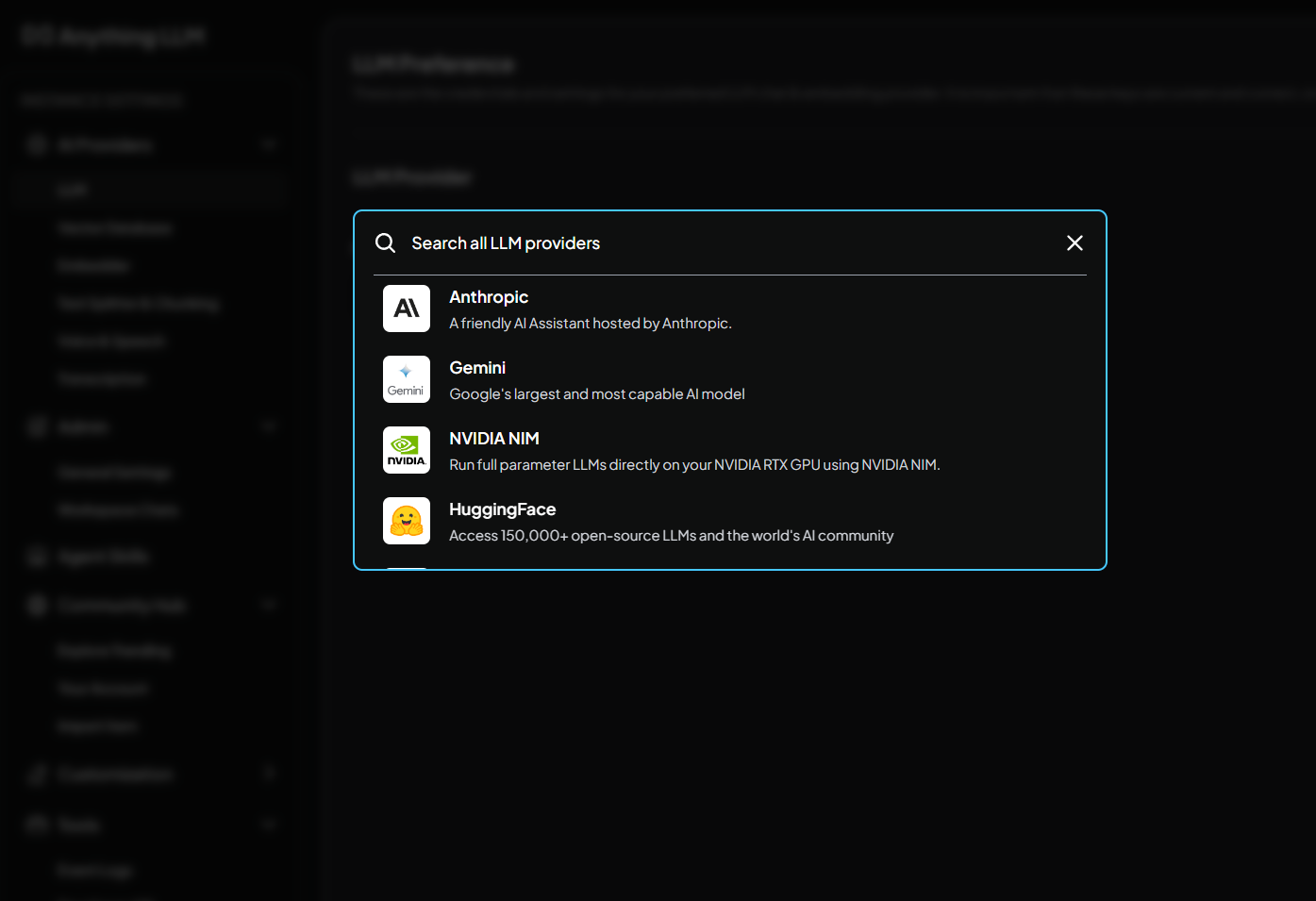1316x901 pixels.
Task: Open Vector Database settings in sidebar
Action: (114, 228)
